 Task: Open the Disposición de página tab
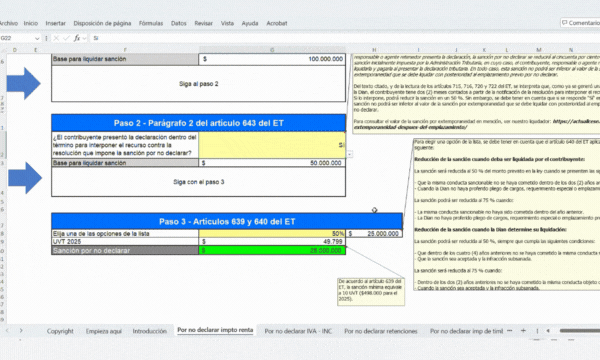102,23
